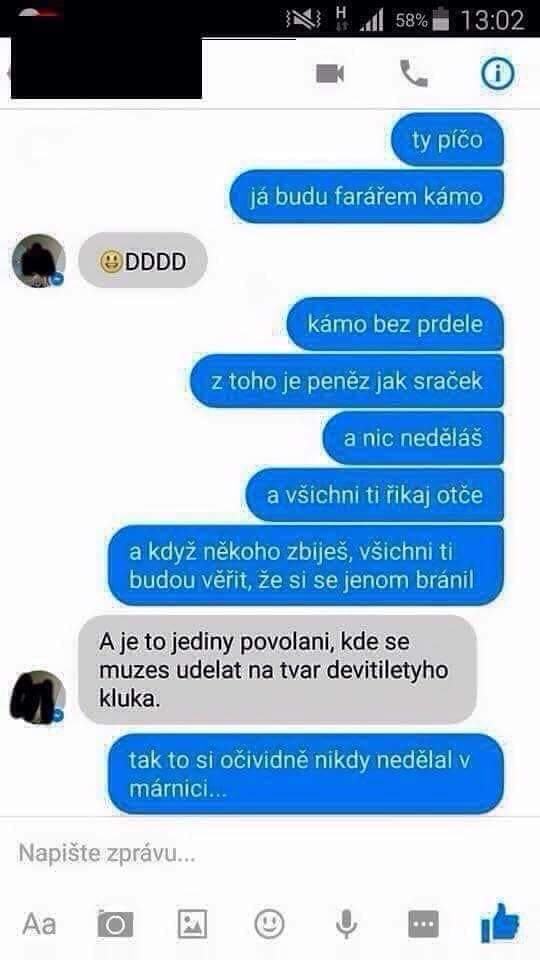
Task: Open the image gallery picker
Action: point(192,924)
